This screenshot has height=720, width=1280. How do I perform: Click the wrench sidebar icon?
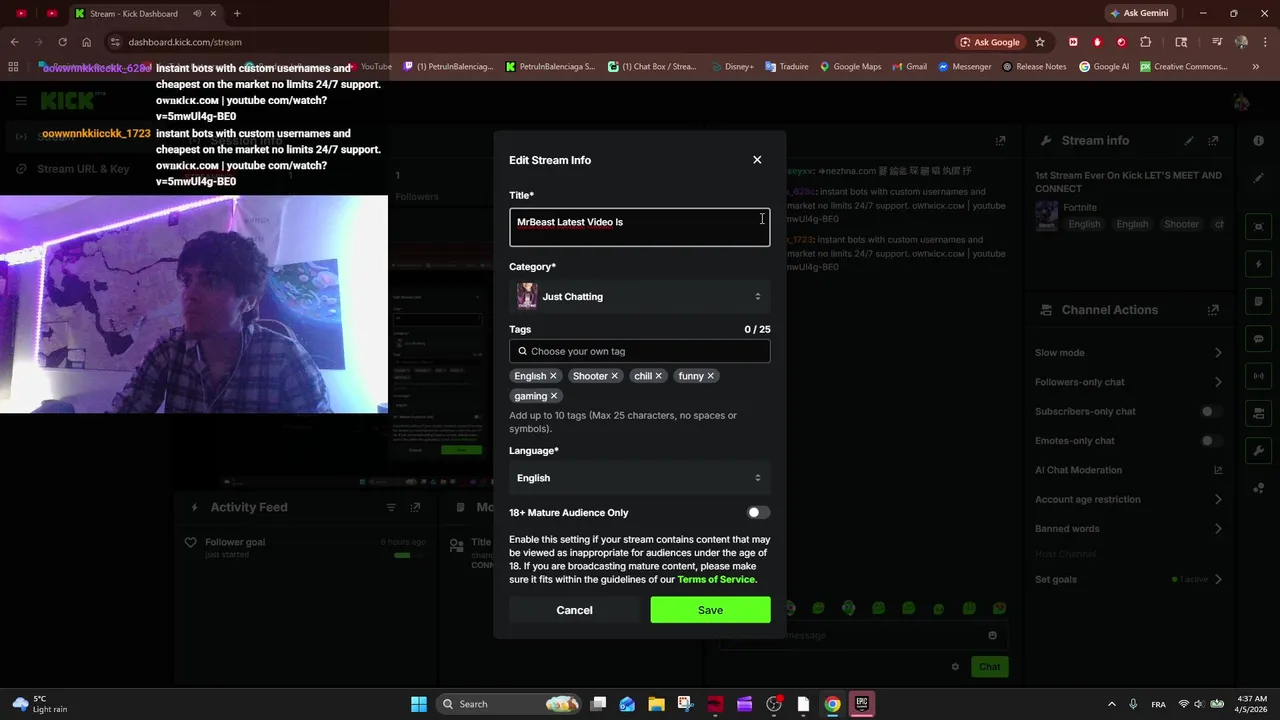tap(1259, 451)
